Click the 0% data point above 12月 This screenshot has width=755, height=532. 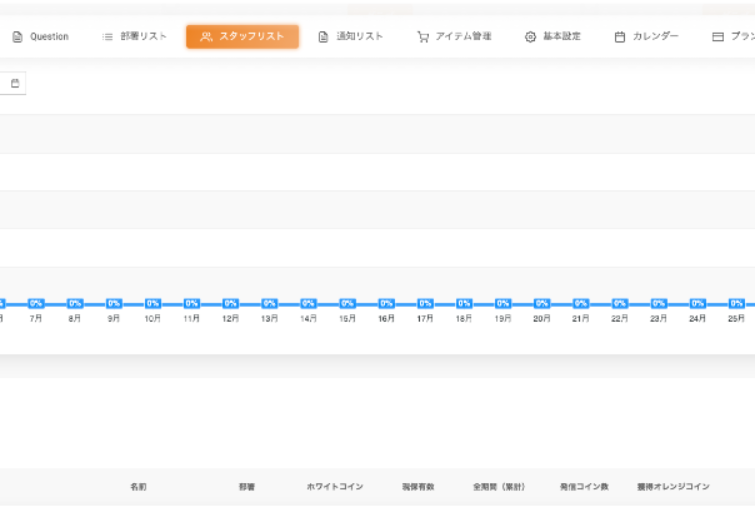point(231,303)
